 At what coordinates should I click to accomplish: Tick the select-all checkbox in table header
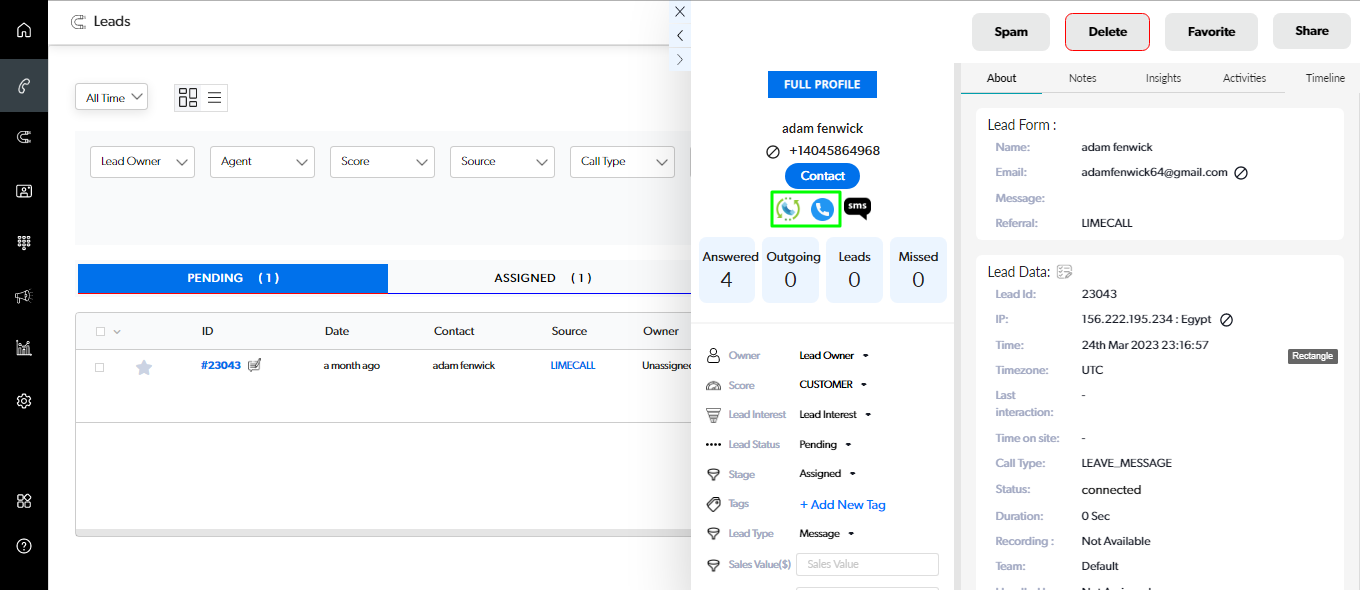coord(100,331)
